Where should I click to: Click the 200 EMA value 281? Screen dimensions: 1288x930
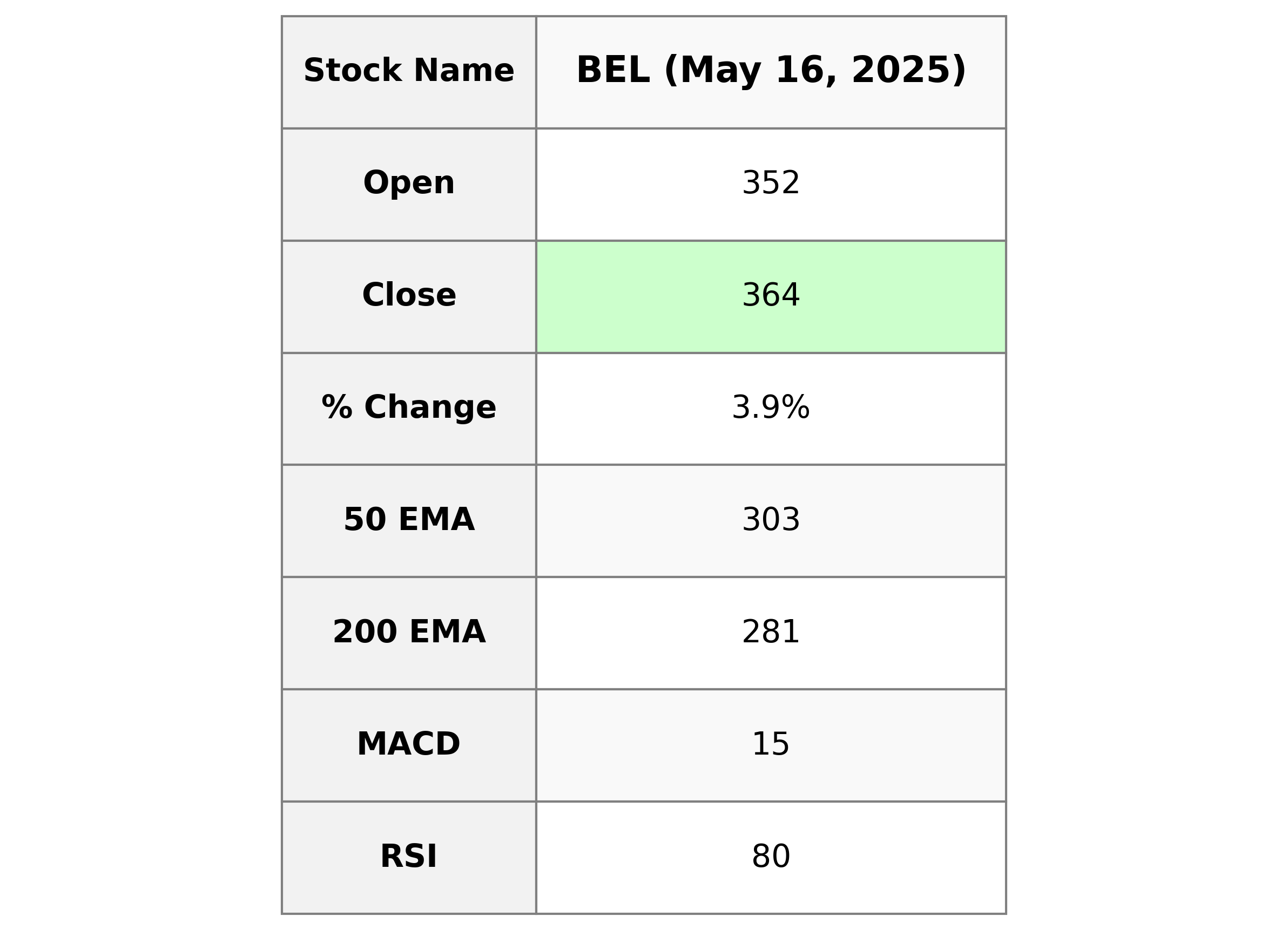coord(770,632)
